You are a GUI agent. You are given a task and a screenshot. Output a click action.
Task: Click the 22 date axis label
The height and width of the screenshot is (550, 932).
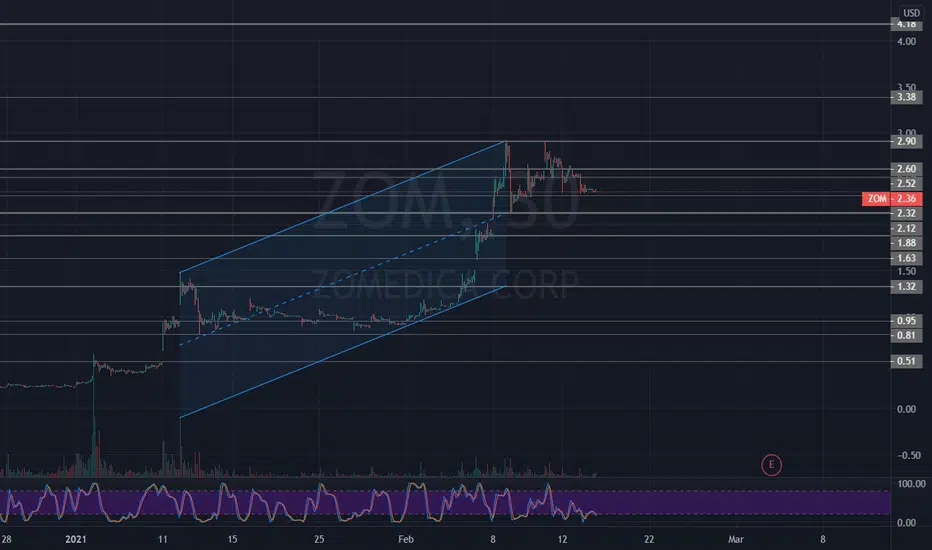point(649,539)
